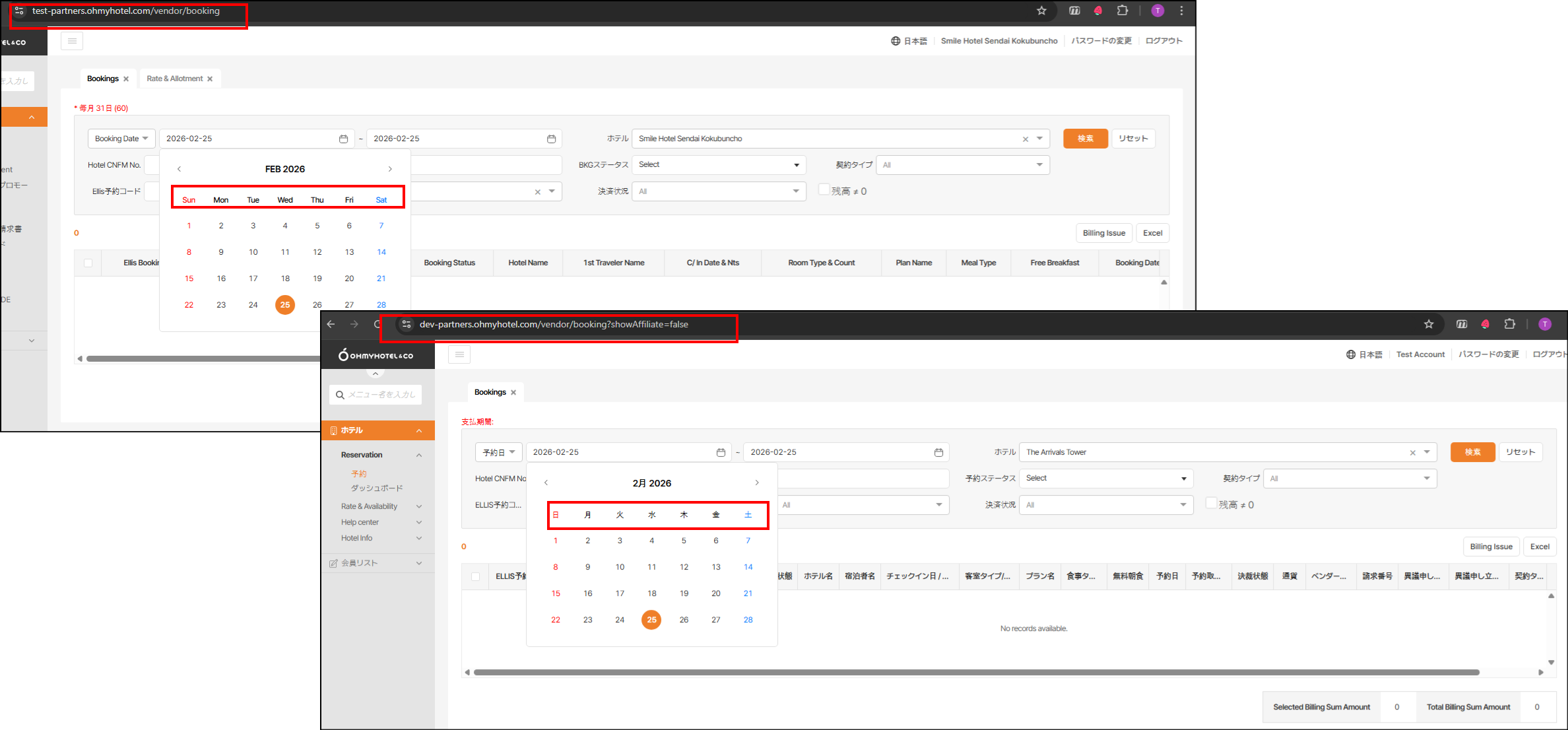1568x730 pixels.
Task: Open calendar icon of 2026-02-25 start date top
Action: 343,139
